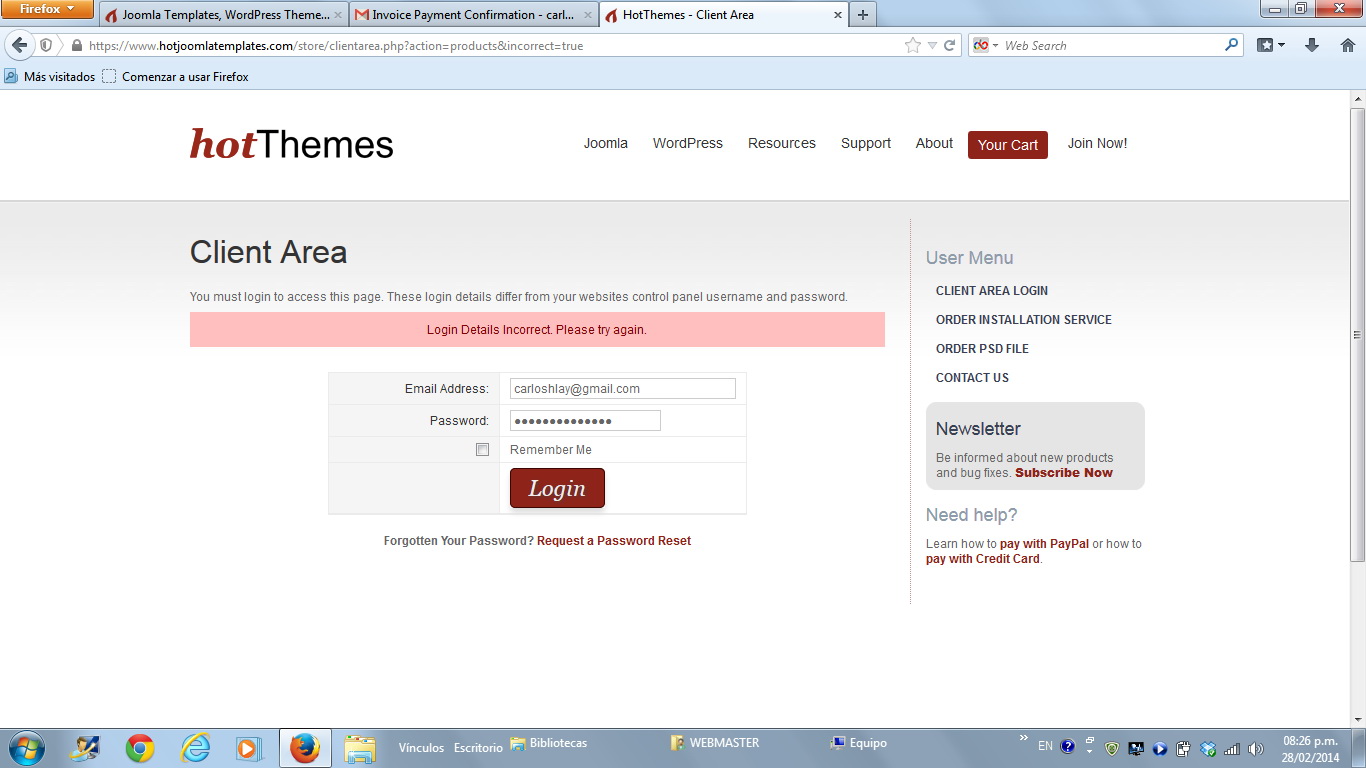Click the Login Details Incorrect message

(537, 330)
